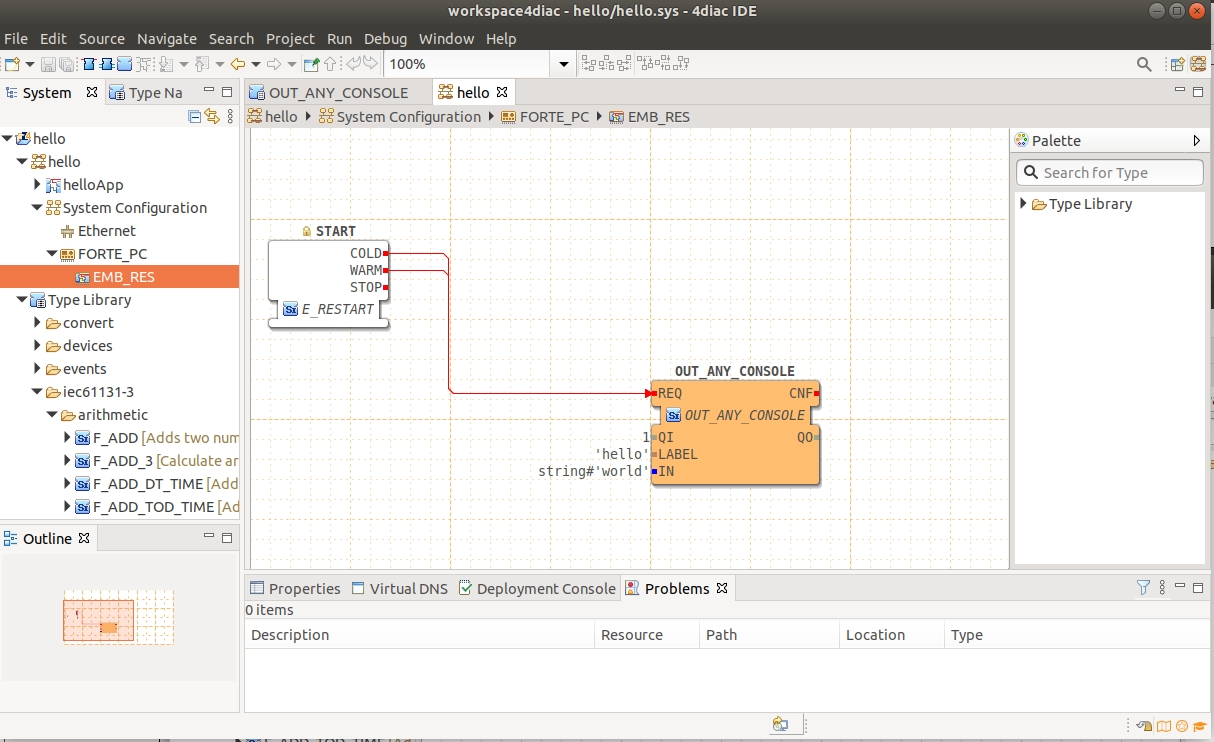Click the Link with Editor arrows icon

click(211, 116)
